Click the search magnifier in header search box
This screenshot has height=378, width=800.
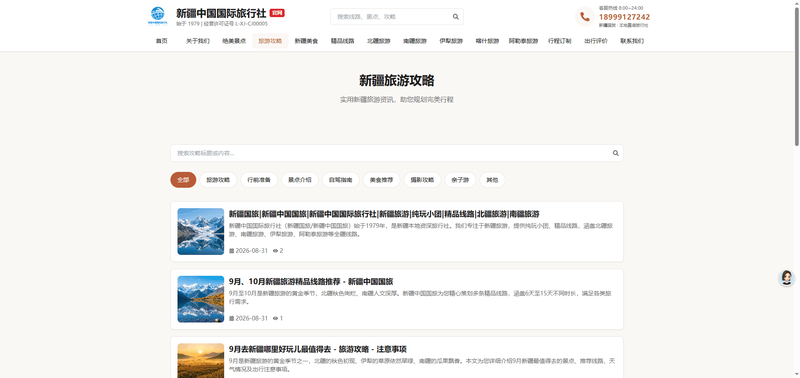(x=456, y=17)
